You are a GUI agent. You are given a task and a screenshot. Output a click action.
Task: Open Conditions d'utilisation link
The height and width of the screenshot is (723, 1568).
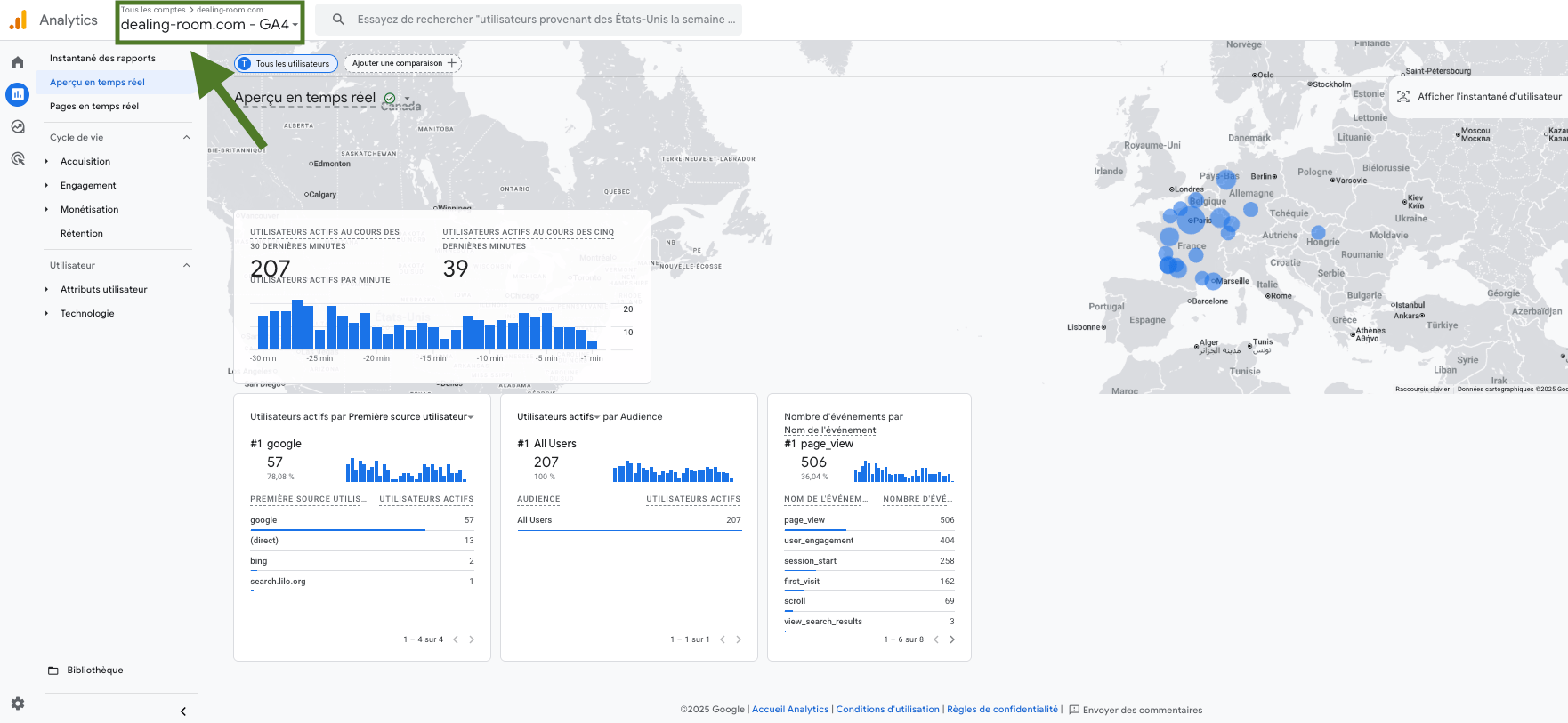[x=887, y=710]
